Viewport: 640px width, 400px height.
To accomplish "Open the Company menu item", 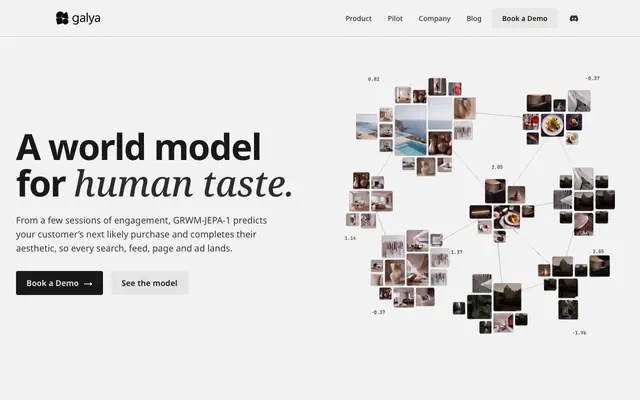I will pos(434,18).
